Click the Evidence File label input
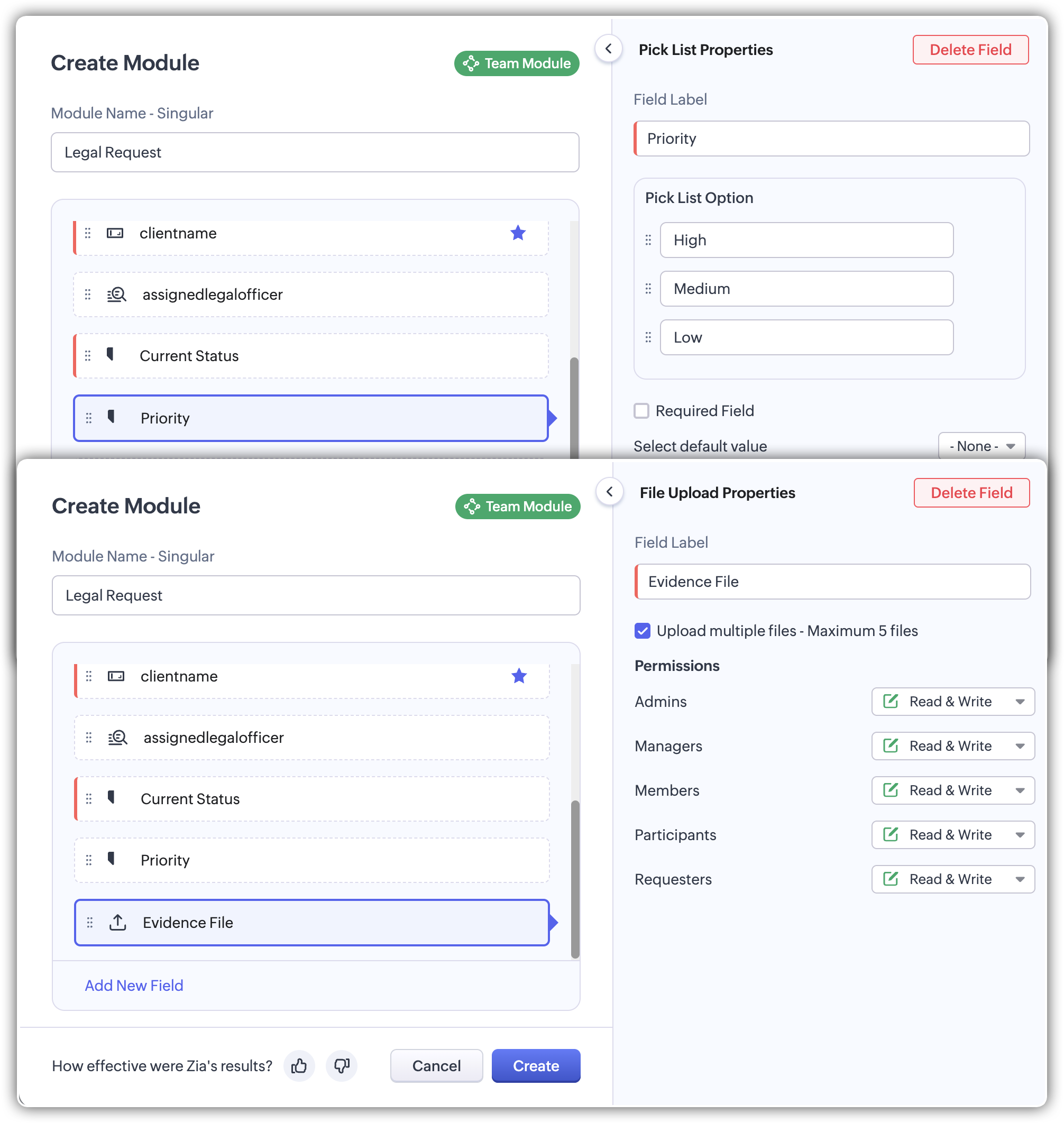Screen dimensions: 1064x1123 [832, 582]
